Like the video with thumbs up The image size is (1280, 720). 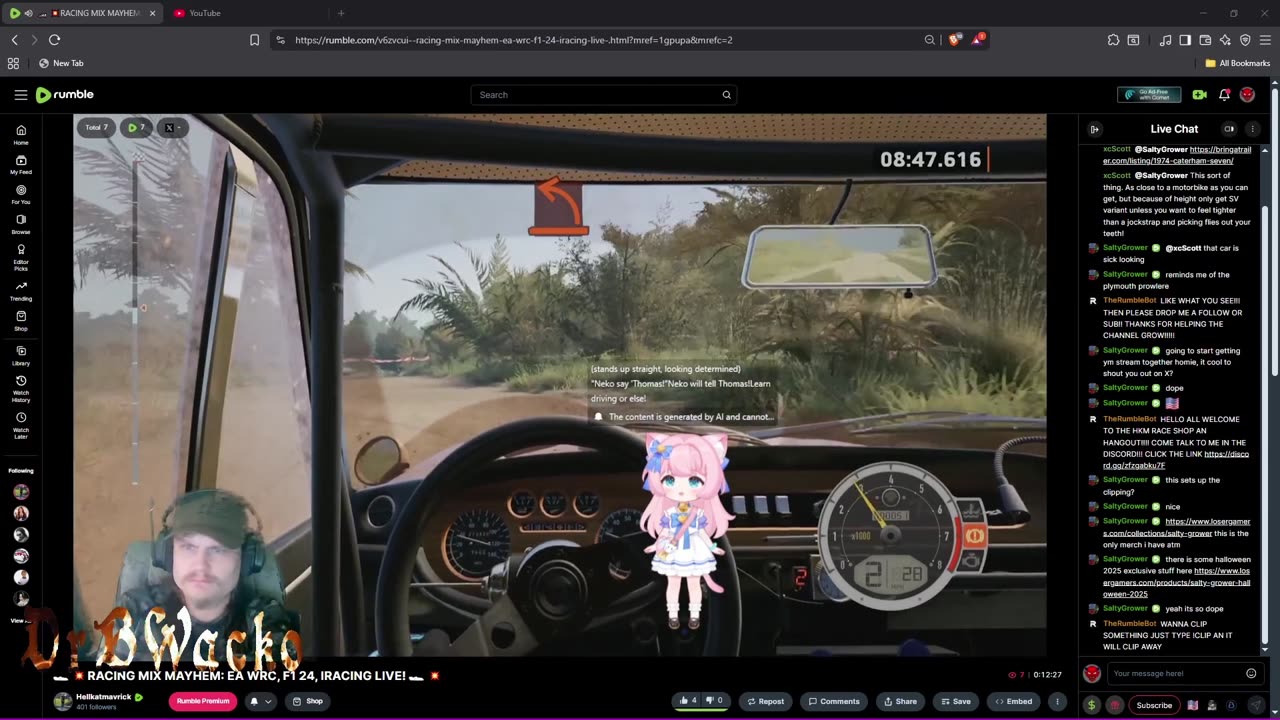(688, 701)
